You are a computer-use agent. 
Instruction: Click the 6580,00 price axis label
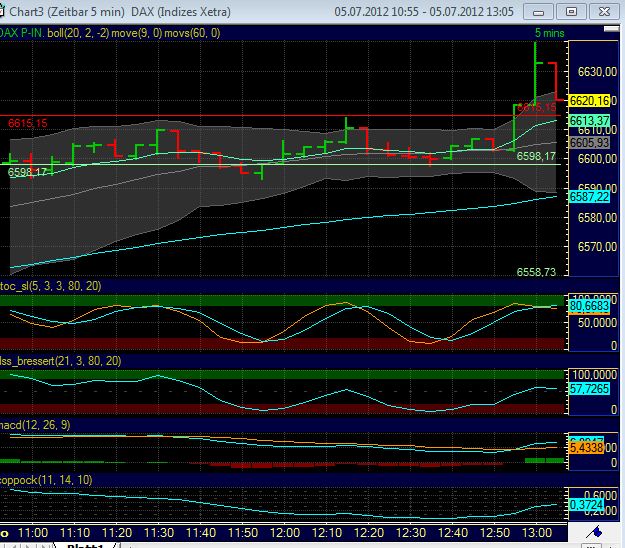[597, 218]
